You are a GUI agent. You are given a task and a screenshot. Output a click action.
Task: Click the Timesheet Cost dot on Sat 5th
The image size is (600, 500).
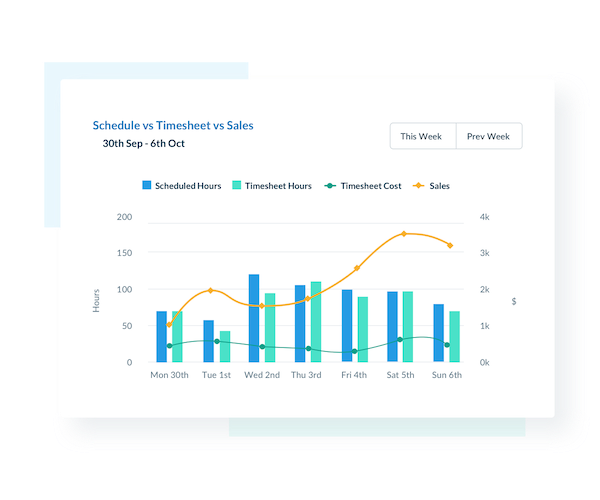click(400, 340)
